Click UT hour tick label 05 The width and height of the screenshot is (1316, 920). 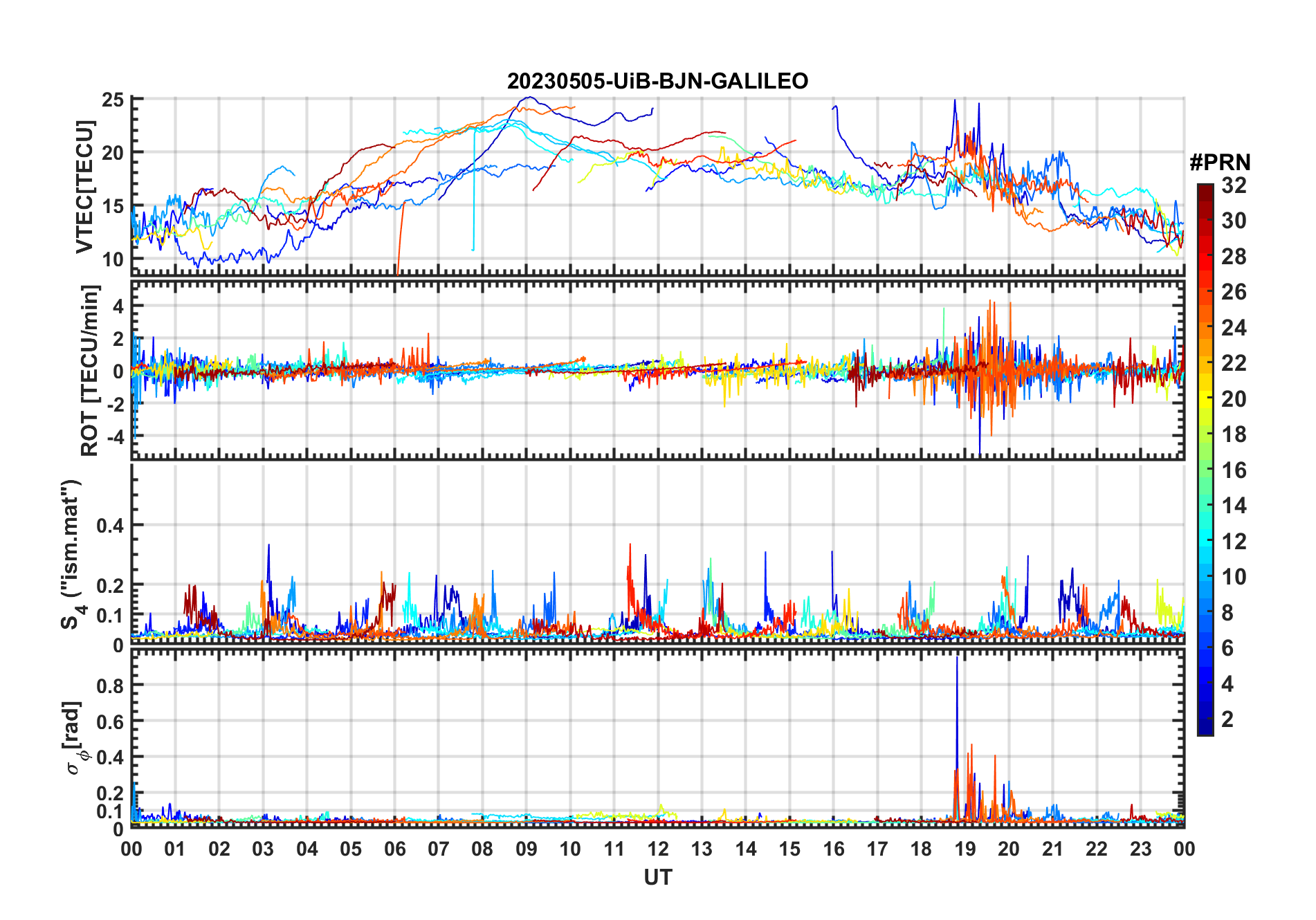pos(351,849)
